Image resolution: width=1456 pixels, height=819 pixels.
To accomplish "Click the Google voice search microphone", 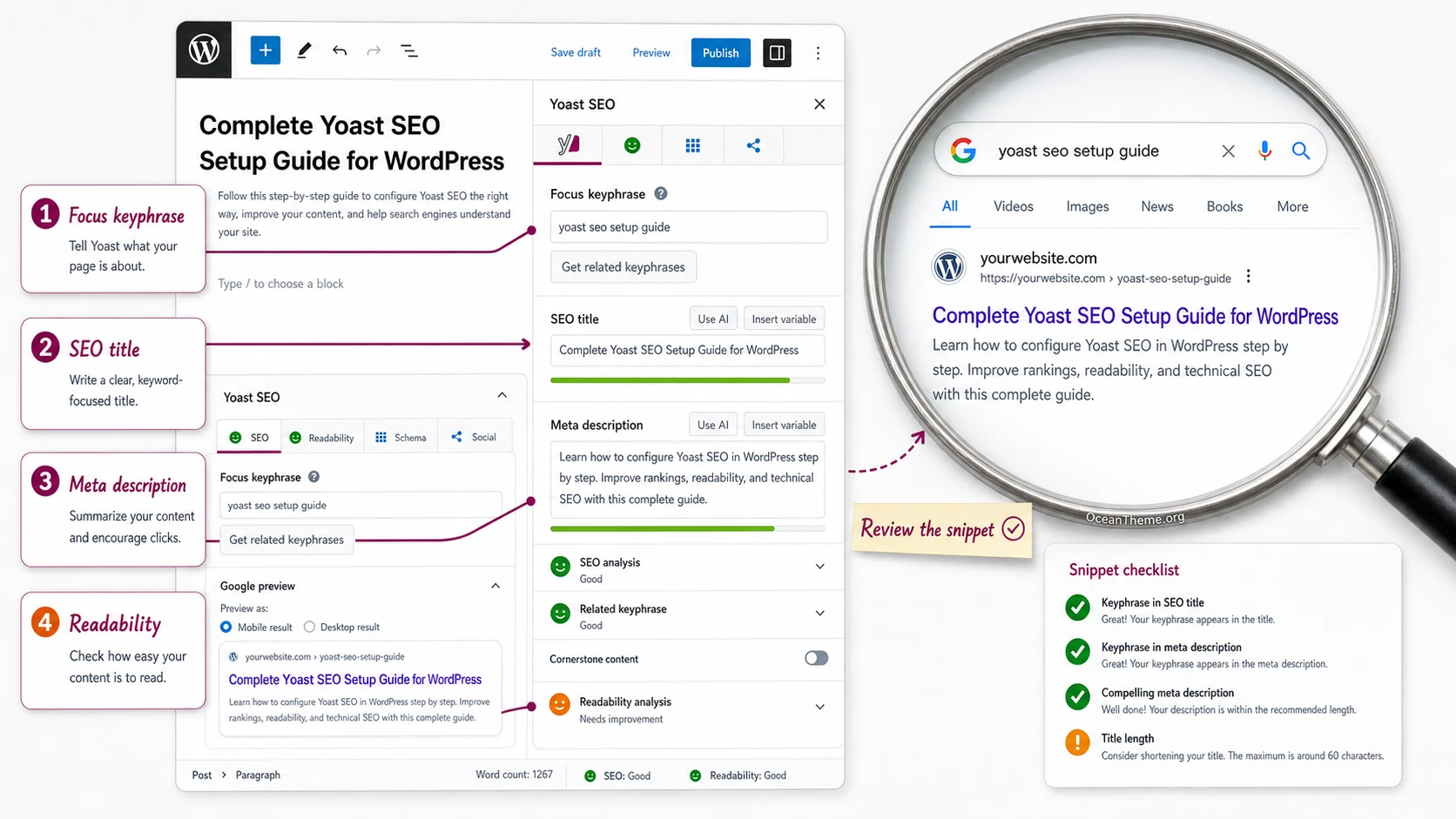I will [1264, 151].
